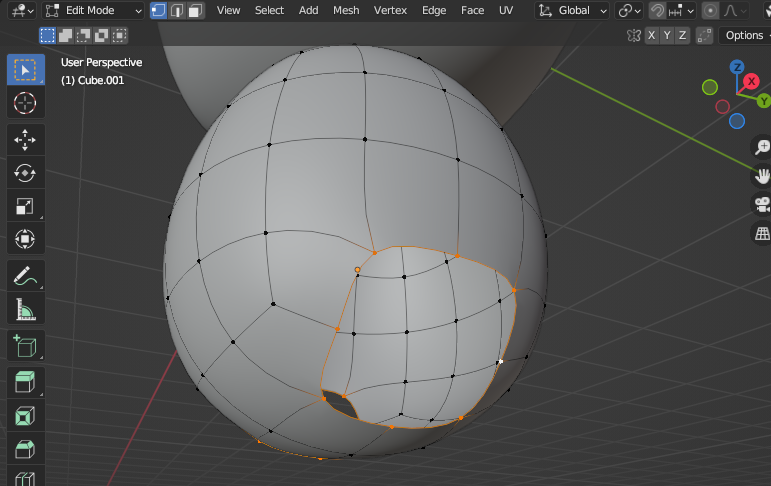Image resolution: width=771 pixels, height=486 pixels.
Task: Choose the Move tool
Action: (x=26, y=140)
